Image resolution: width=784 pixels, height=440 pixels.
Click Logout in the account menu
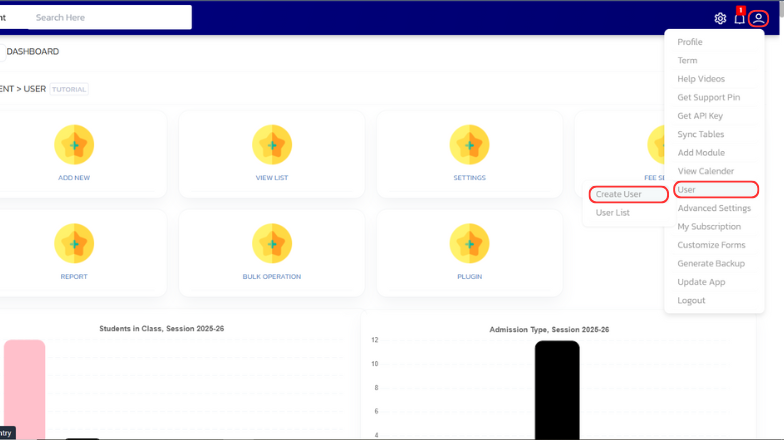[x=691, y=301]
